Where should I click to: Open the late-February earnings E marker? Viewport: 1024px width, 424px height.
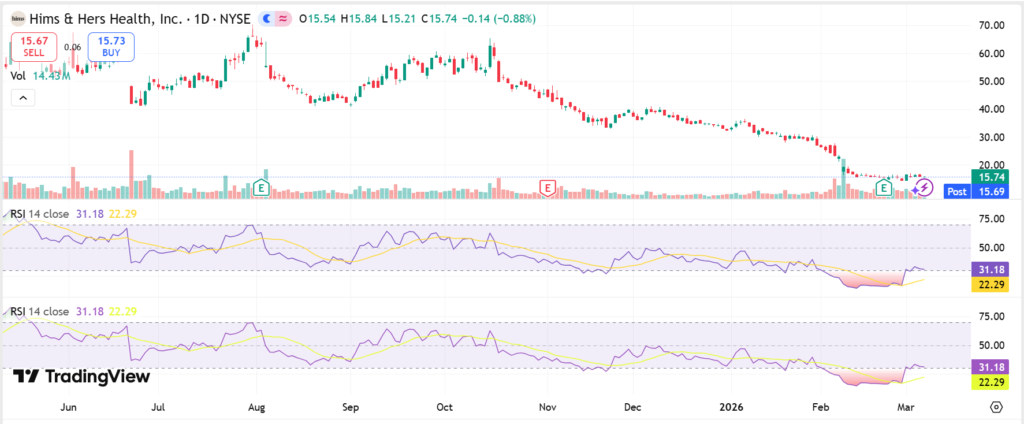pyautogui.click(x=884, y=188)
